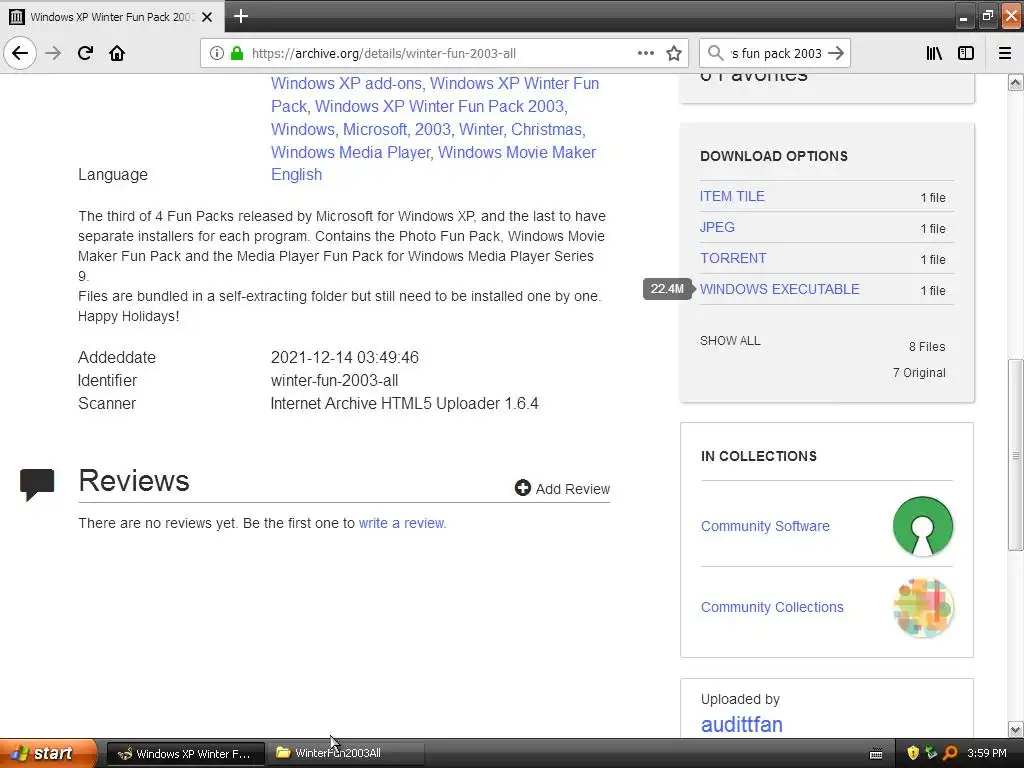Click the search bar magnifier icon

tap(716, 53)
